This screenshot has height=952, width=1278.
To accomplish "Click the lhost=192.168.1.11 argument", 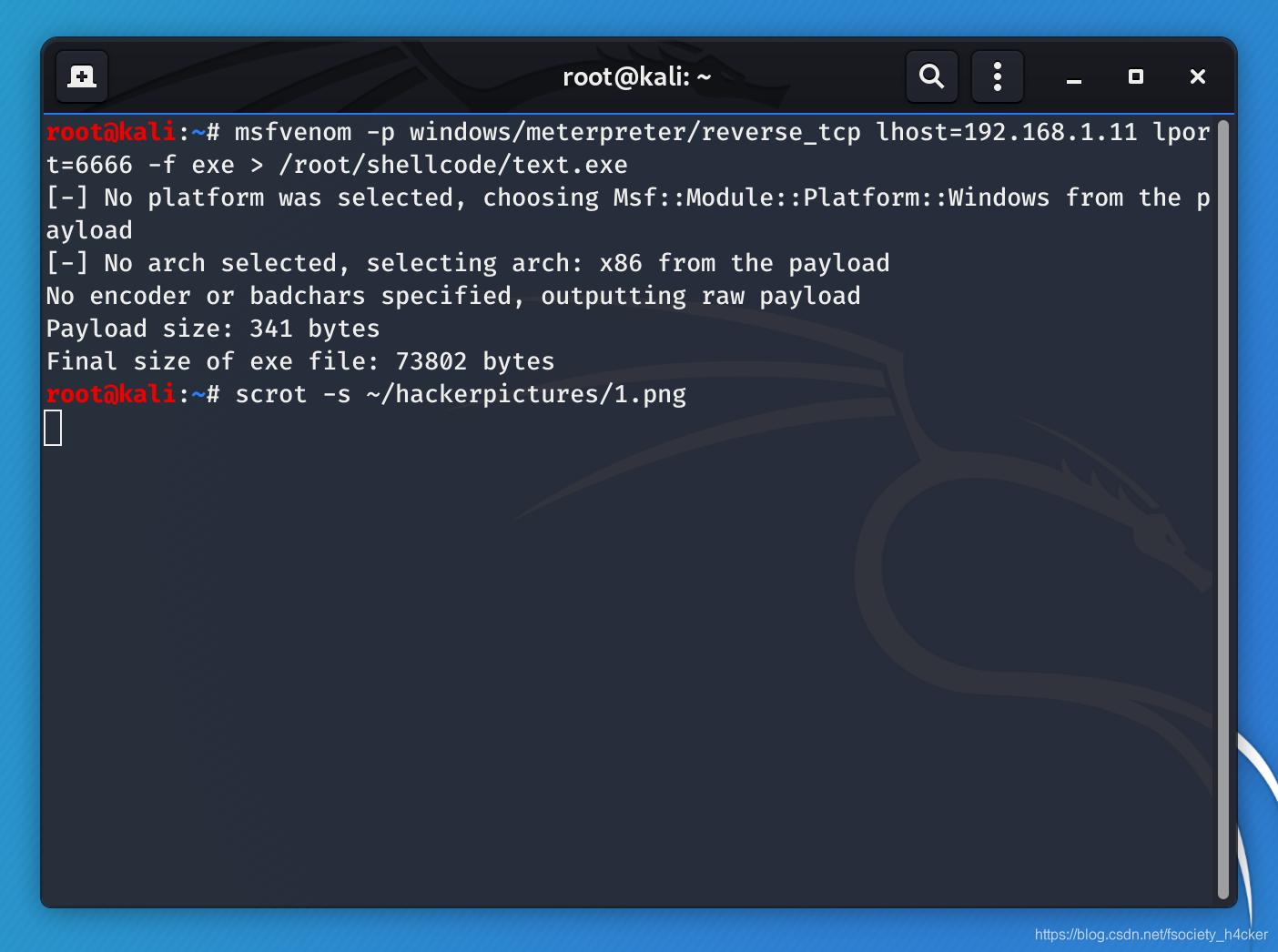I will [x=1007, y=132].
